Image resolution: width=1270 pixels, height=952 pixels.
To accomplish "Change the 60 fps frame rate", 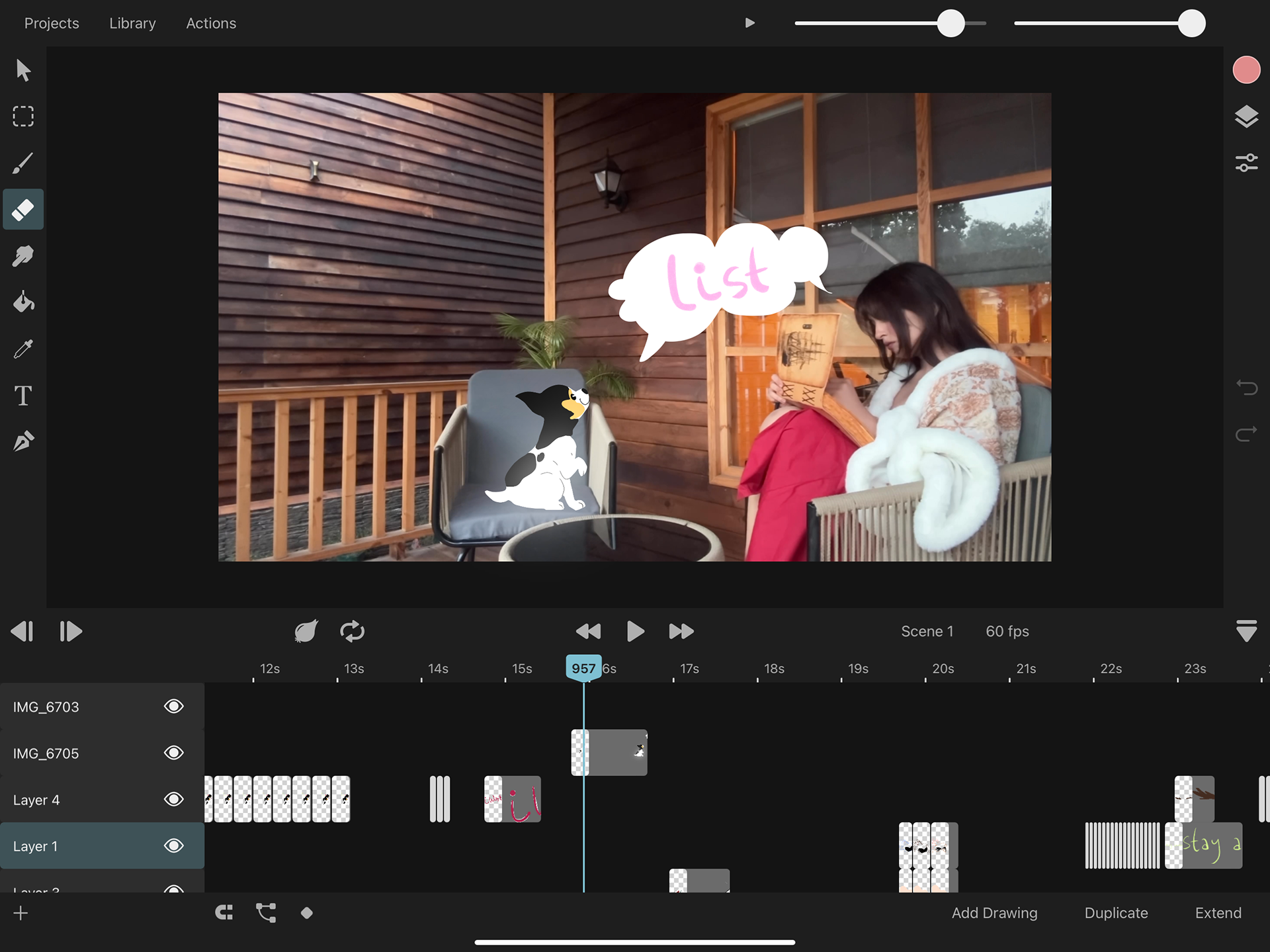I will 1007,631.
